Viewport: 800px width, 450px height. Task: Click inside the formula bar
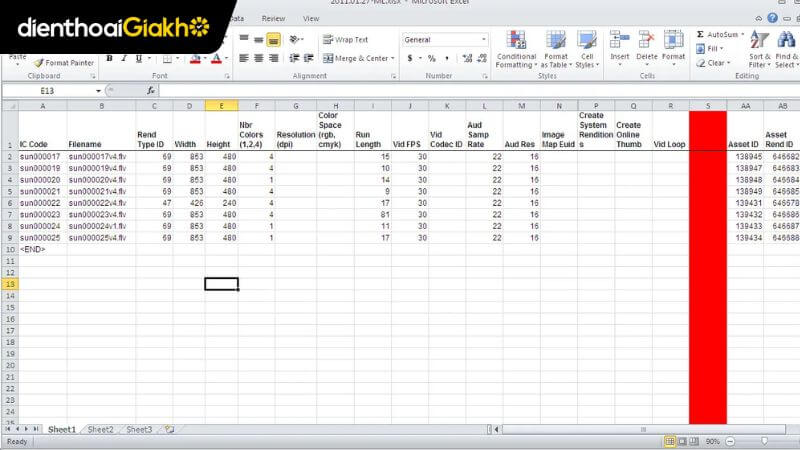479,91
